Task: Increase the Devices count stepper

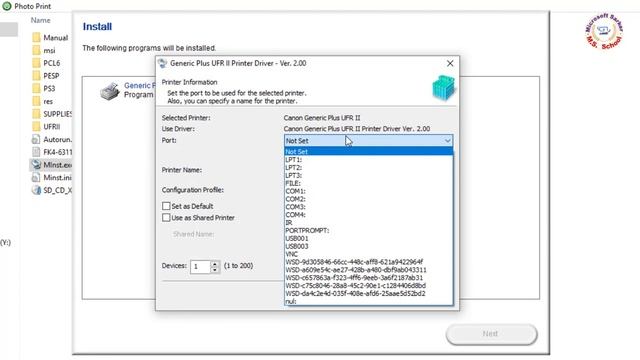Action: 215,264
